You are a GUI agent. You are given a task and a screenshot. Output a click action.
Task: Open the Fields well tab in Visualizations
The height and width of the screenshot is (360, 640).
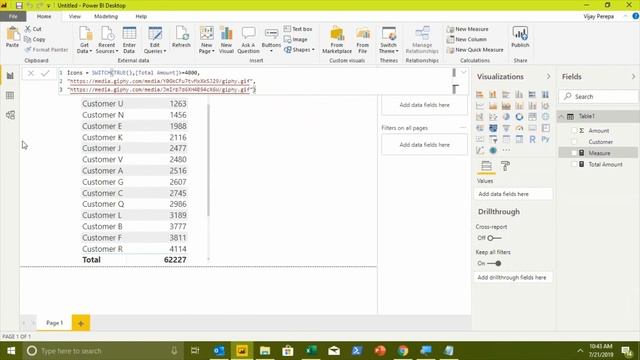click(486, 166)
